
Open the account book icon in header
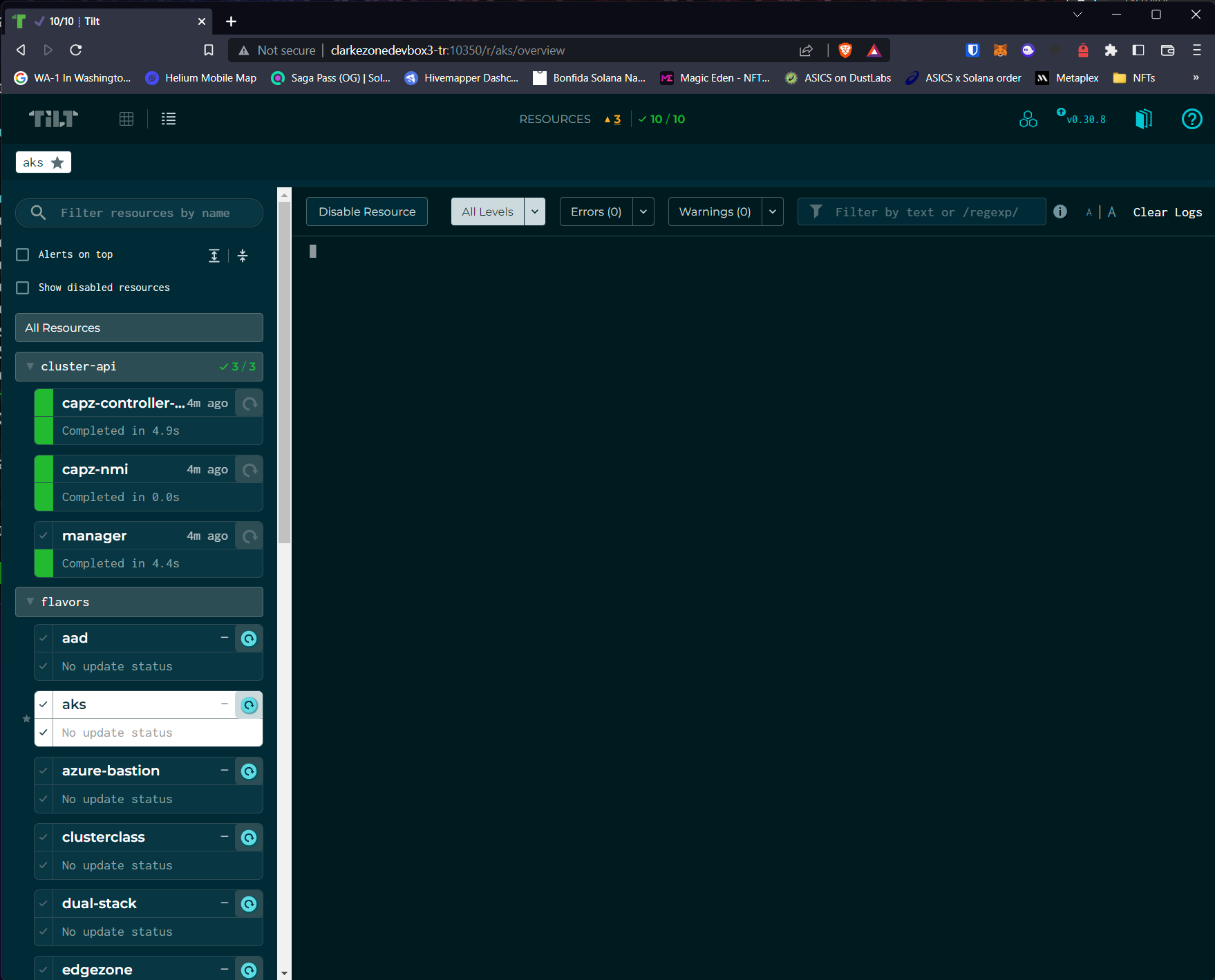click(x=1144, y=119)
